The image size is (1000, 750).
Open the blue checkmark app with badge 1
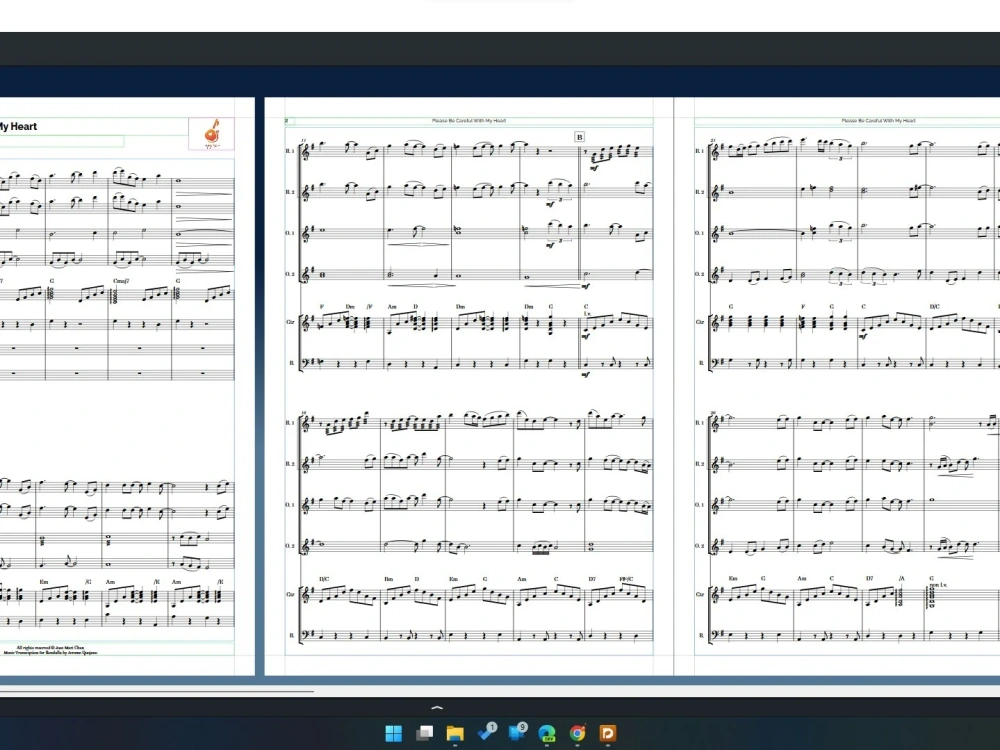(x=487, y=732)
